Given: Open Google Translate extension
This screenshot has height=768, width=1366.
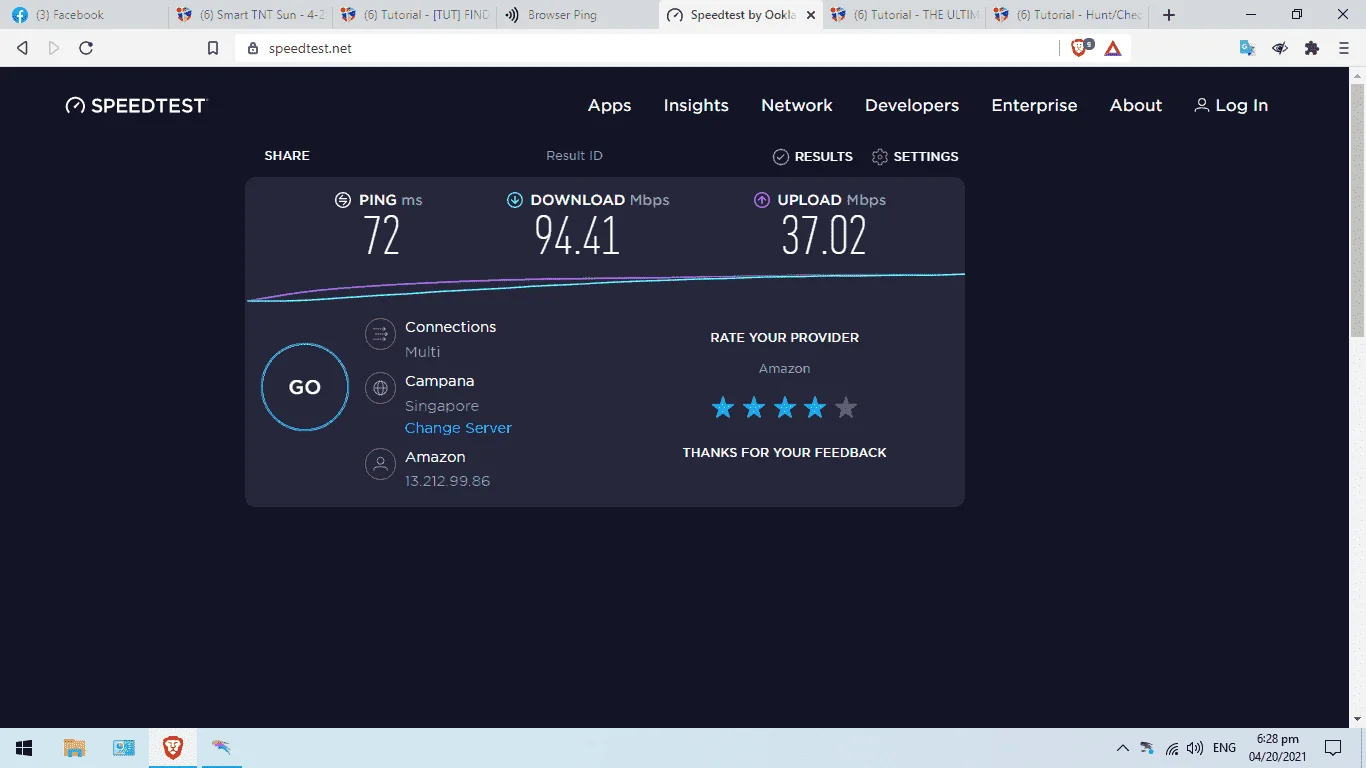Looking at the screenshot, I should coord(1247,48).
